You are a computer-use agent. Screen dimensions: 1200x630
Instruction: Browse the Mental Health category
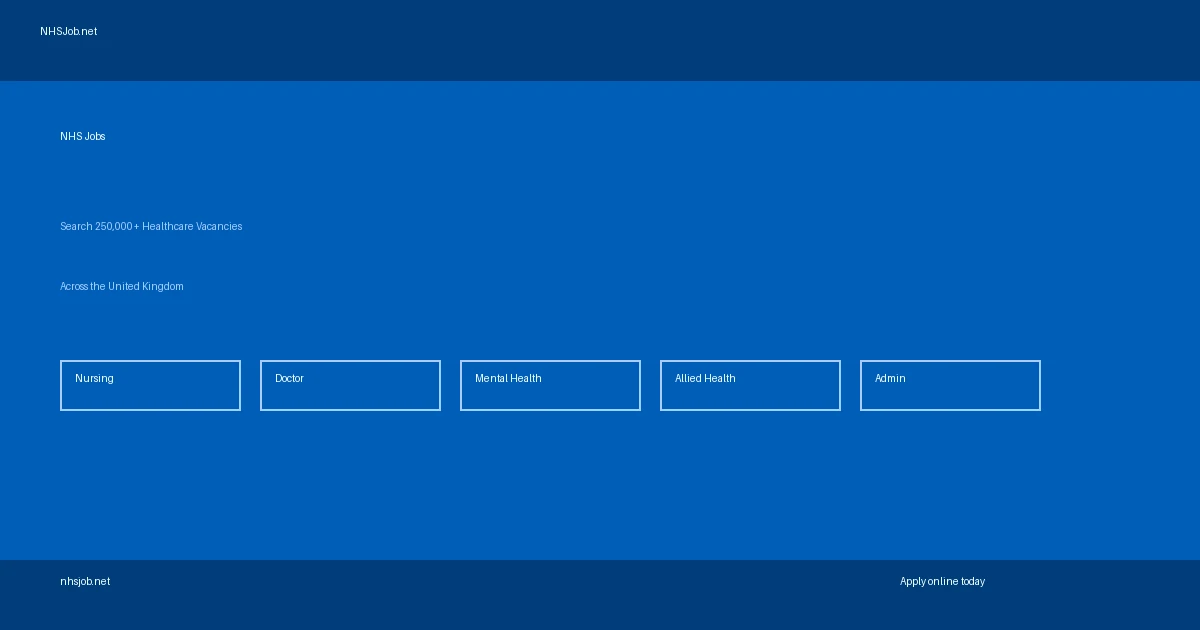550,385
